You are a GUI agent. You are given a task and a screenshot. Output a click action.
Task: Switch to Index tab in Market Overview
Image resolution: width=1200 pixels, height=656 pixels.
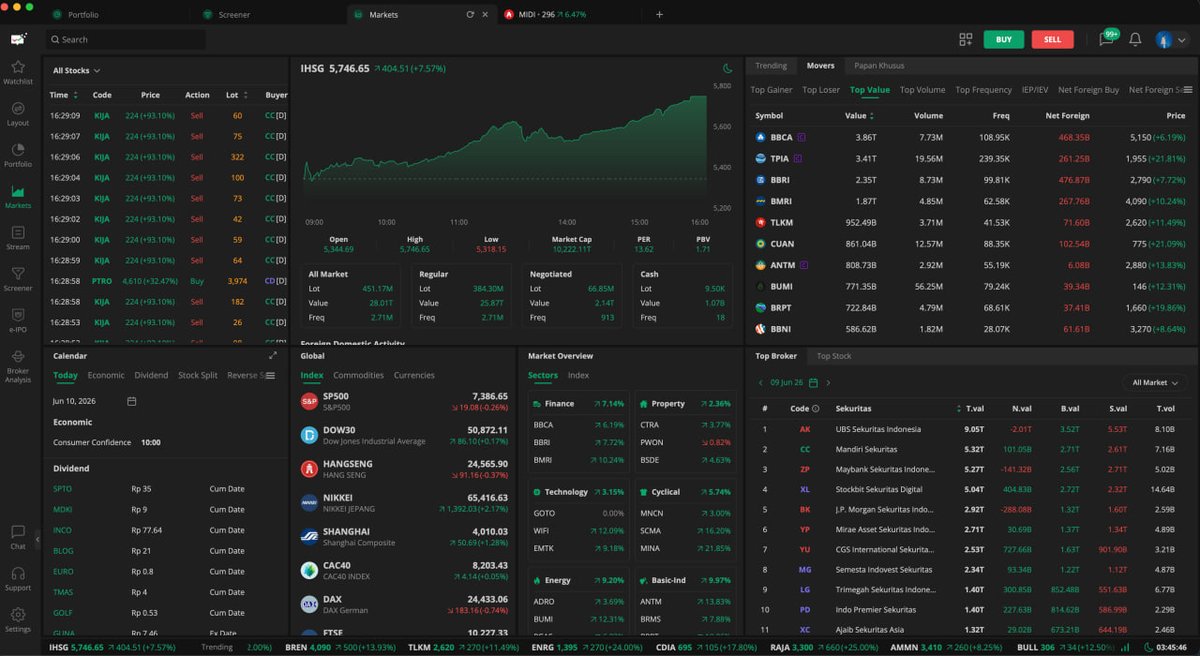[578, 375]
